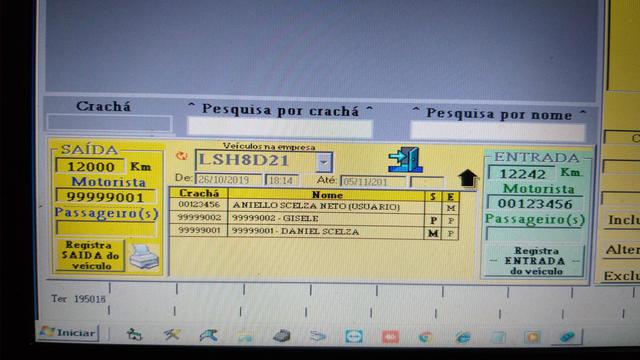Screen dimensions: 640x360
Task: Click crachá cell 99999001 in table
Action: (x=199, y=231)
